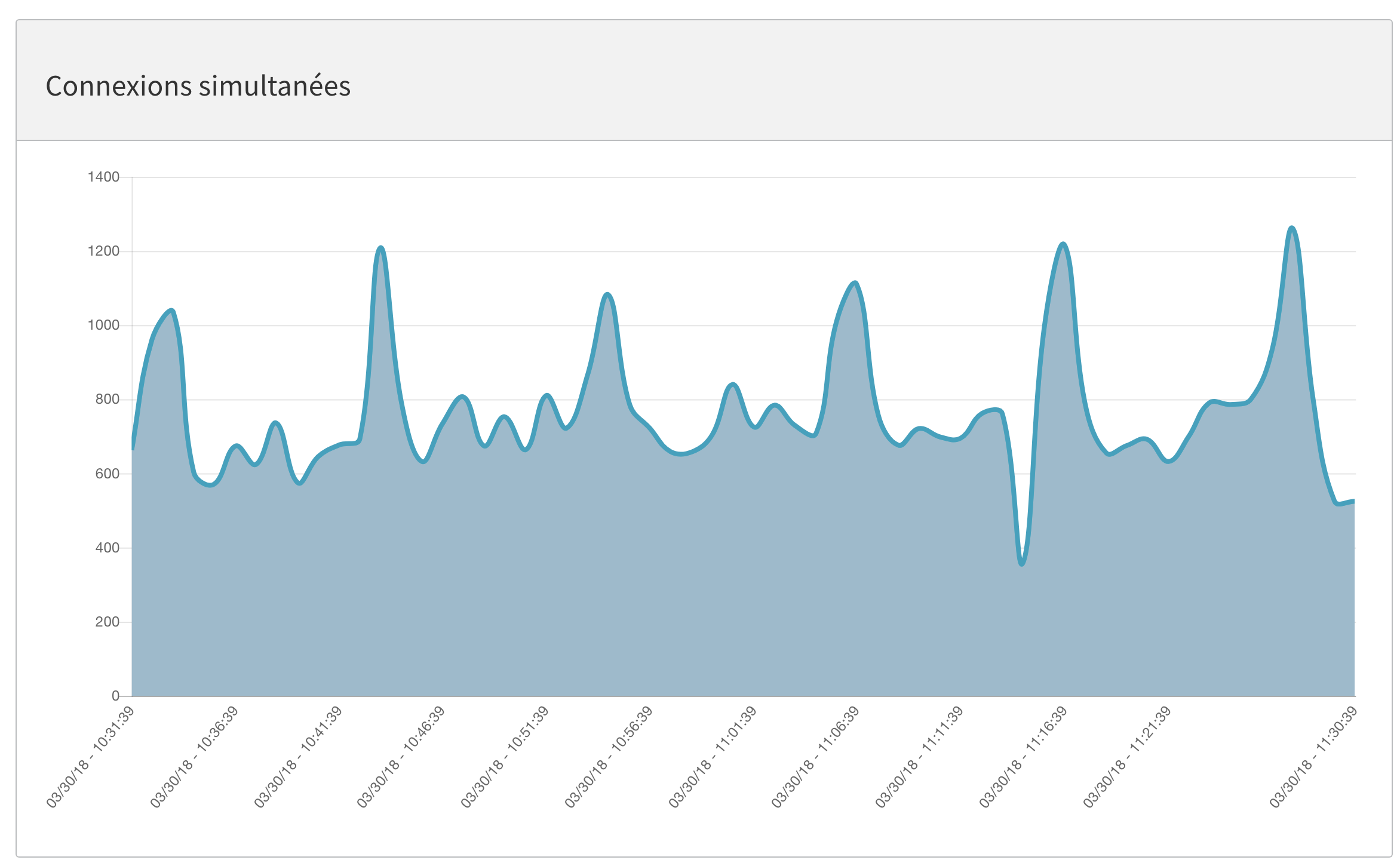Click the deep dip near 11:14
Viewport: 1400px width, 866px height.
pos(1022,563)
